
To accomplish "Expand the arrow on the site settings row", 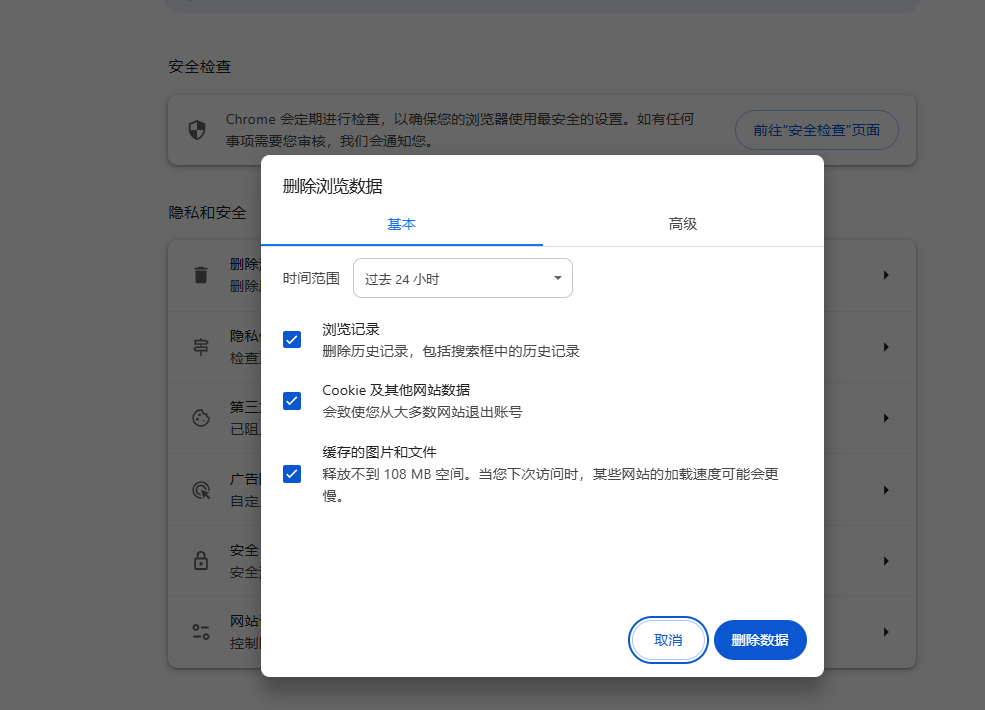I will tap(886, 632).
